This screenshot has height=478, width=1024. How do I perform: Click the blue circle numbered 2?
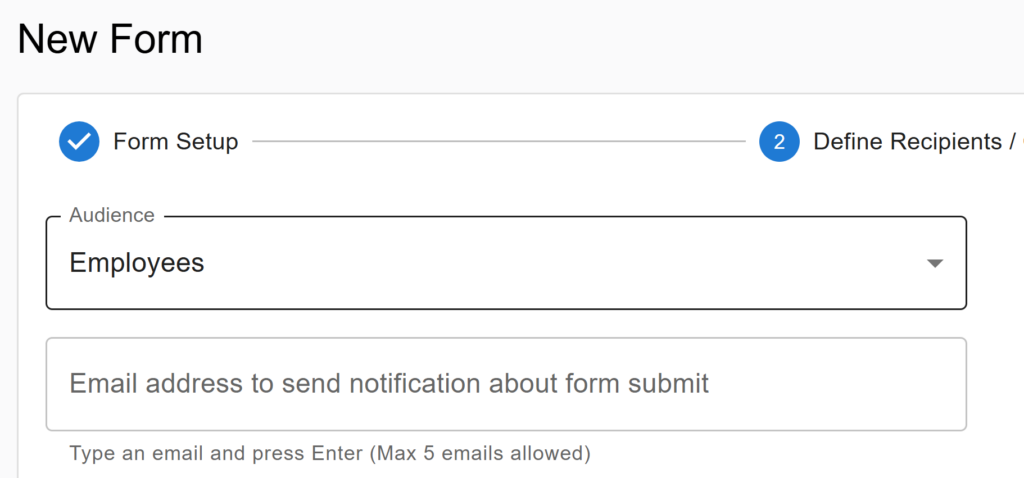coord(779,141)
